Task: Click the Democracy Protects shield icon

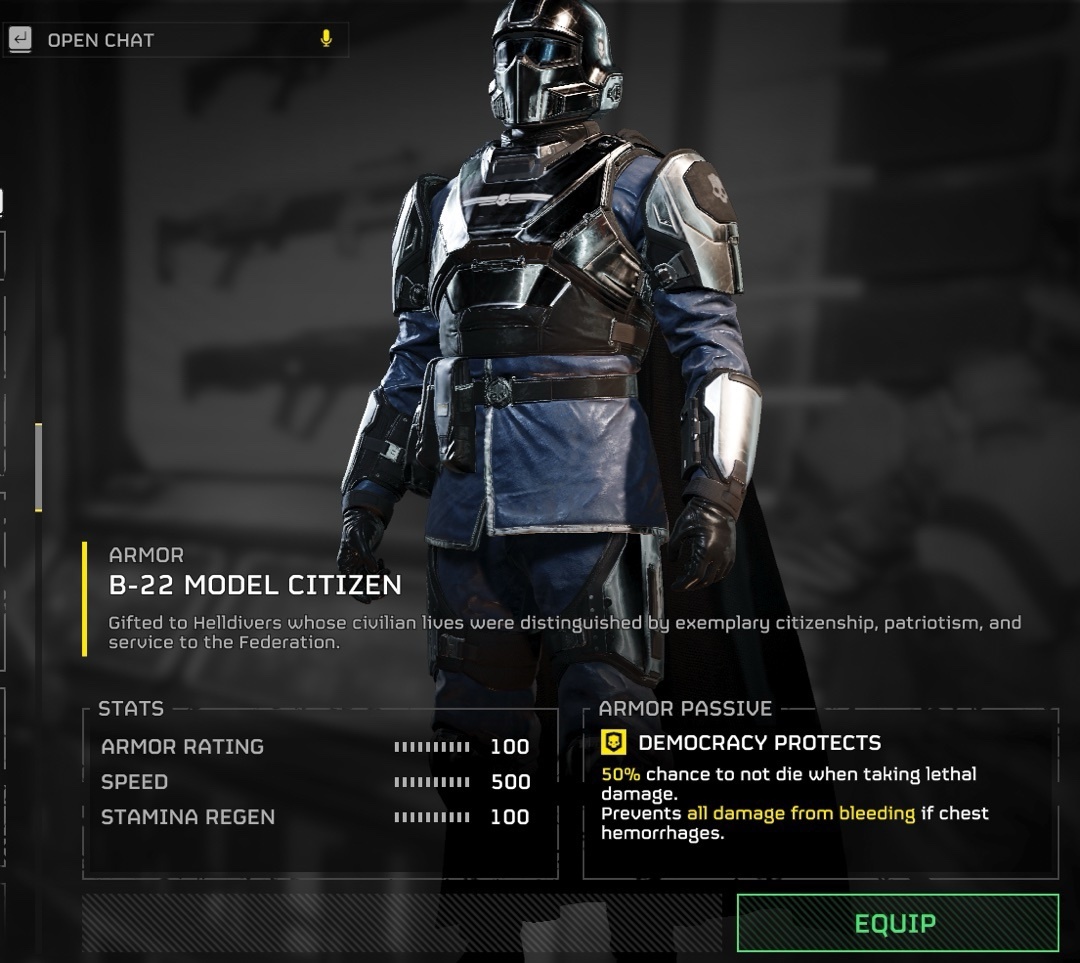Action: pos(613,742)
